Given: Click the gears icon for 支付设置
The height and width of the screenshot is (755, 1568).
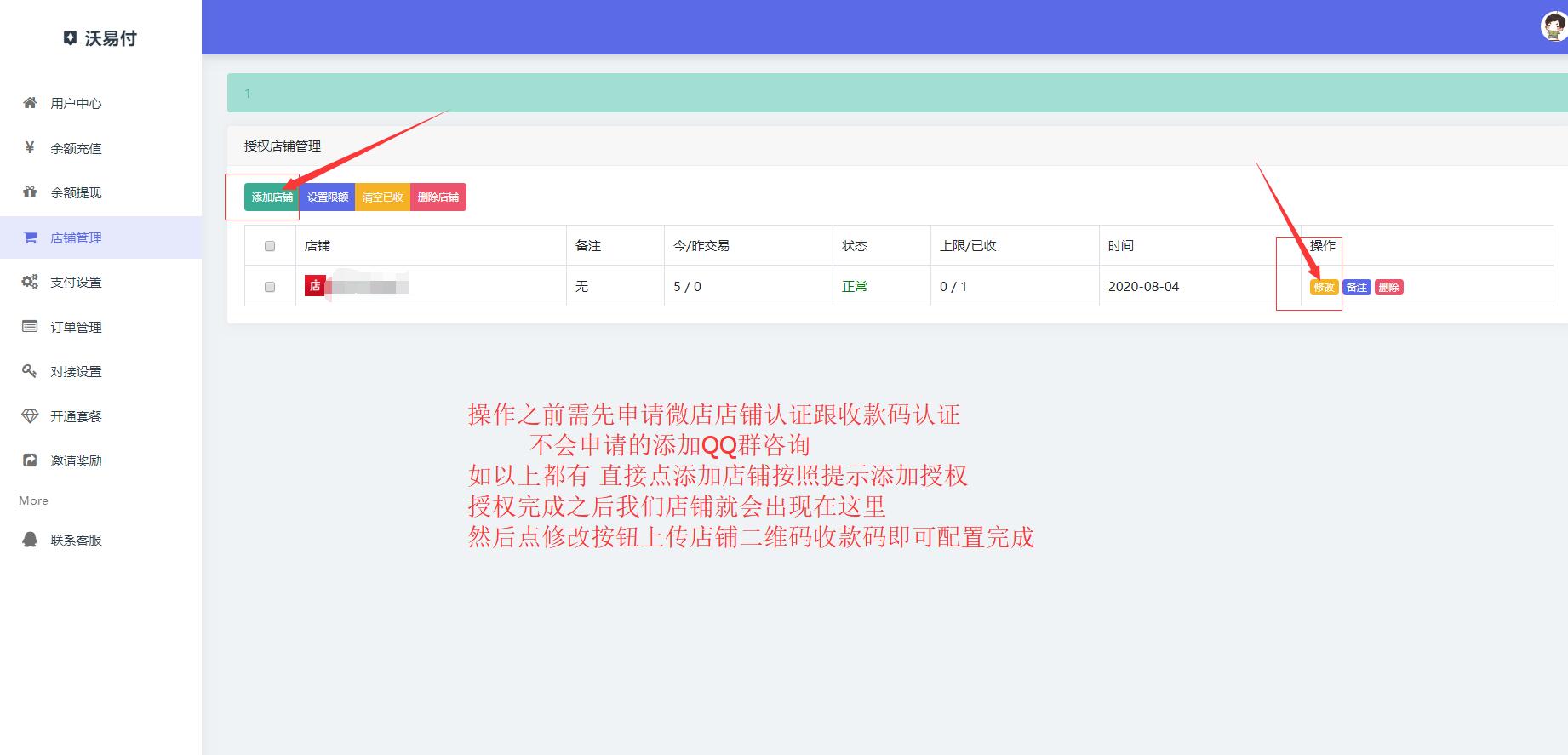Looking at the screenshot, I should 30,282.
